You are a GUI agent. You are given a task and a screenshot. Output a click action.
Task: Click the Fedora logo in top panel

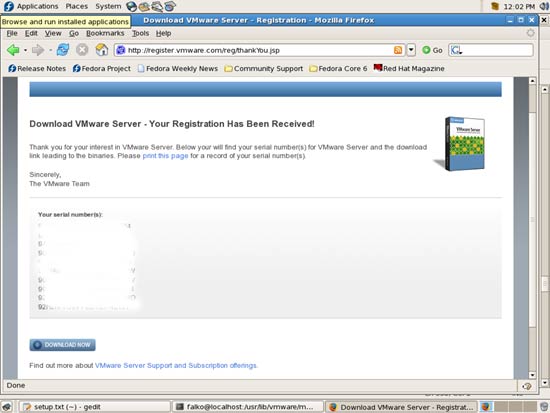(x=8, y=6)
